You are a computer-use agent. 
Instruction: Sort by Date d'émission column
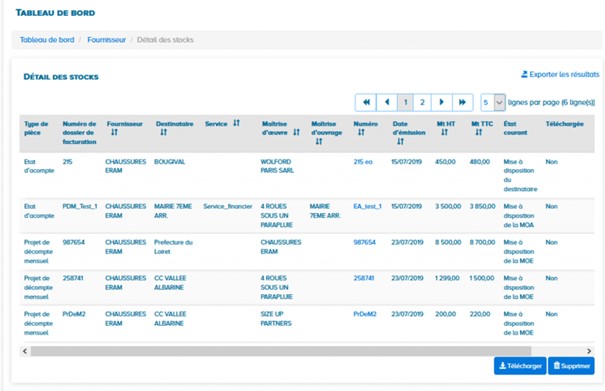[x=401, y=142]
